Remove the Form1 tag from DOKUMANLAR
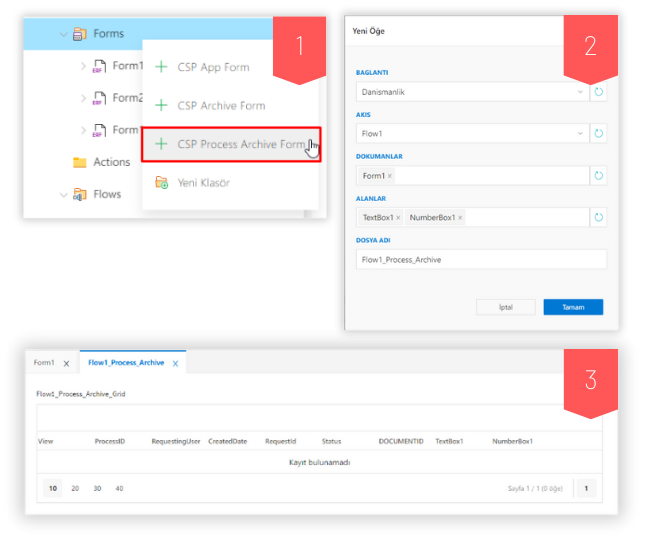 pyautogui.click(x=390, y=176)
